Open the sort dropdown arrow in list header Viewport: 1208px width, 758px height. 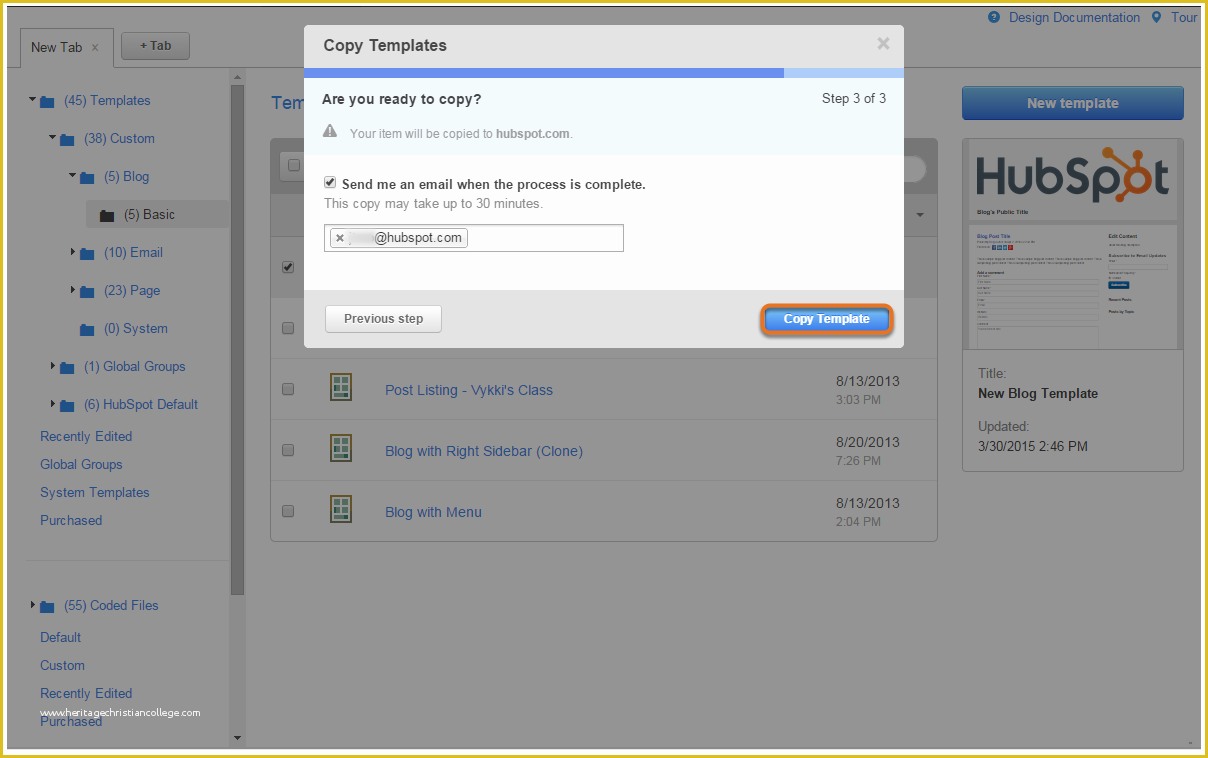(919, 215)
